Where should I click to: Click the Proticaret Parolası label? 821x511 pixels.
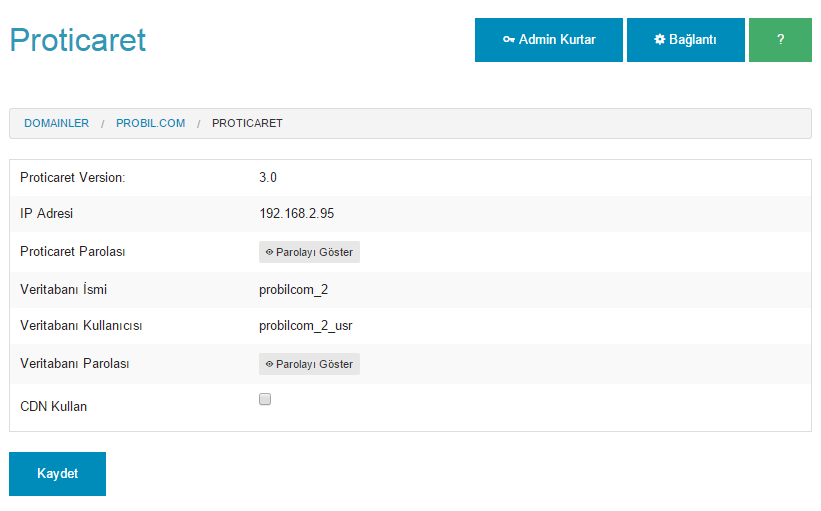pyautogui.click(x=73, y=251)
